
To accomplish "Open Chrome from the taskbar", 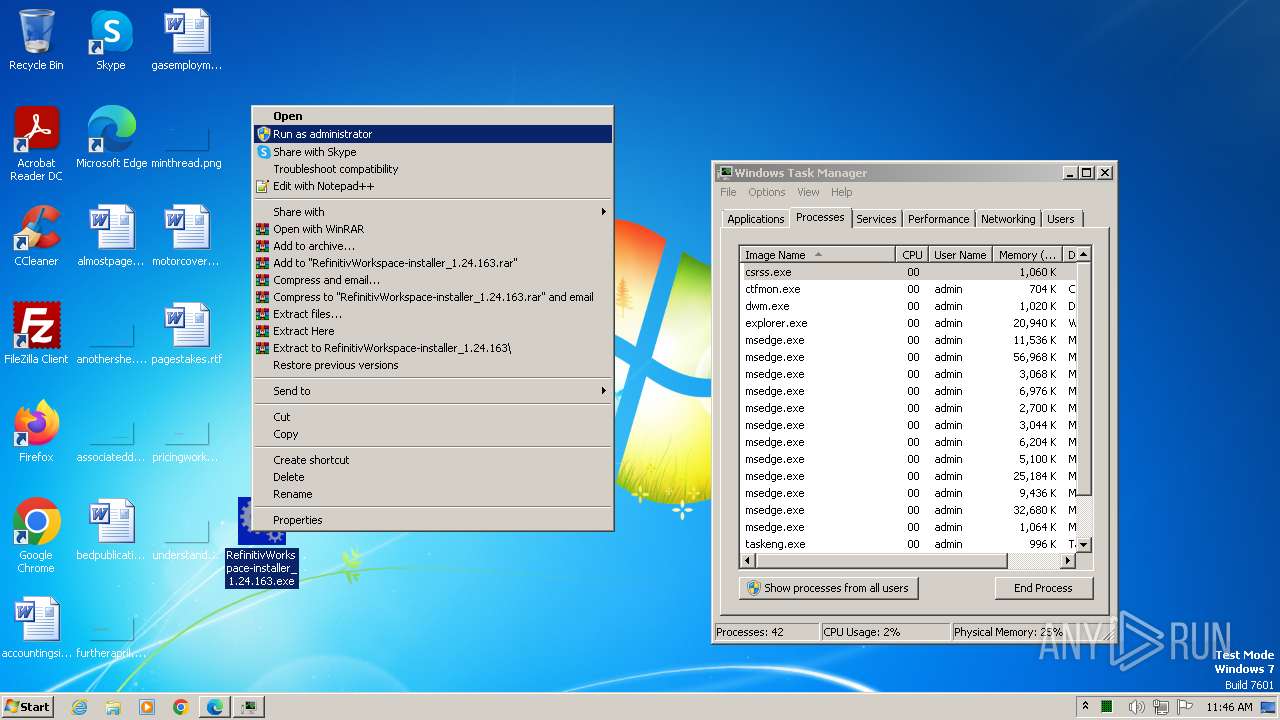I will tap(180, 707).
